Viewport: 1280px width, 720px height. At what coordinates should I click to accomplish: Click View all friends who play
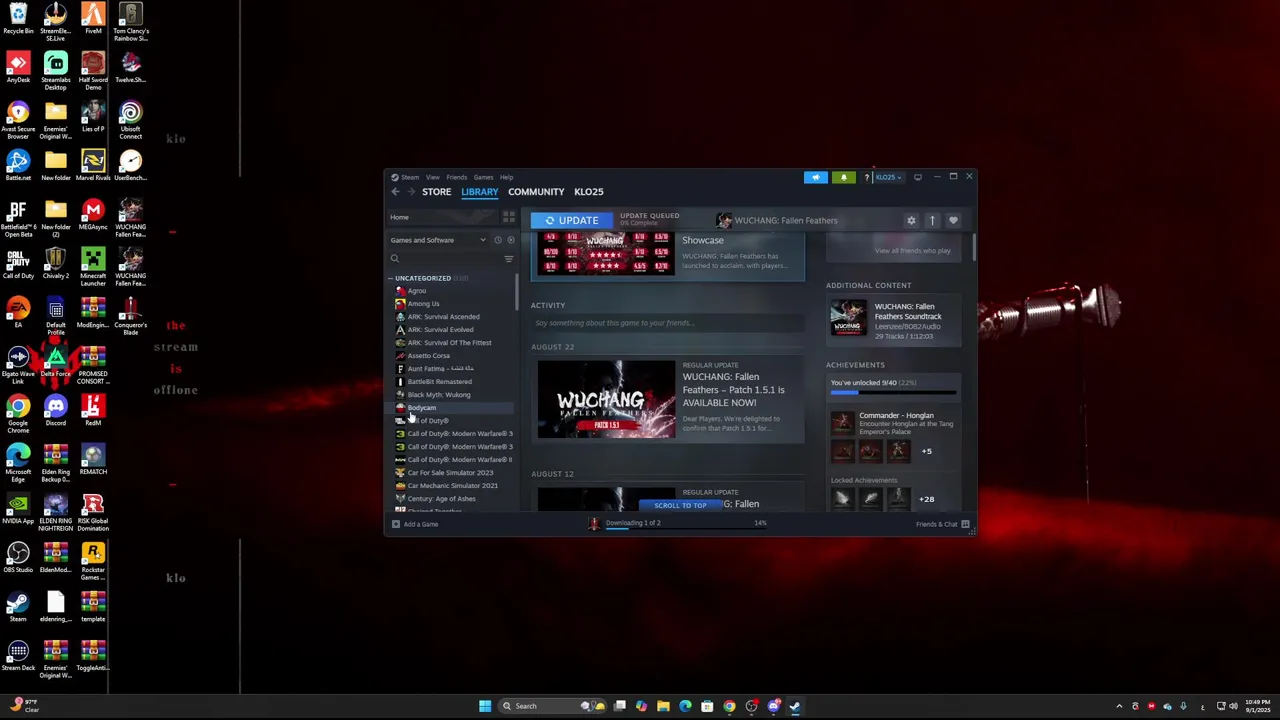(912, 251)
